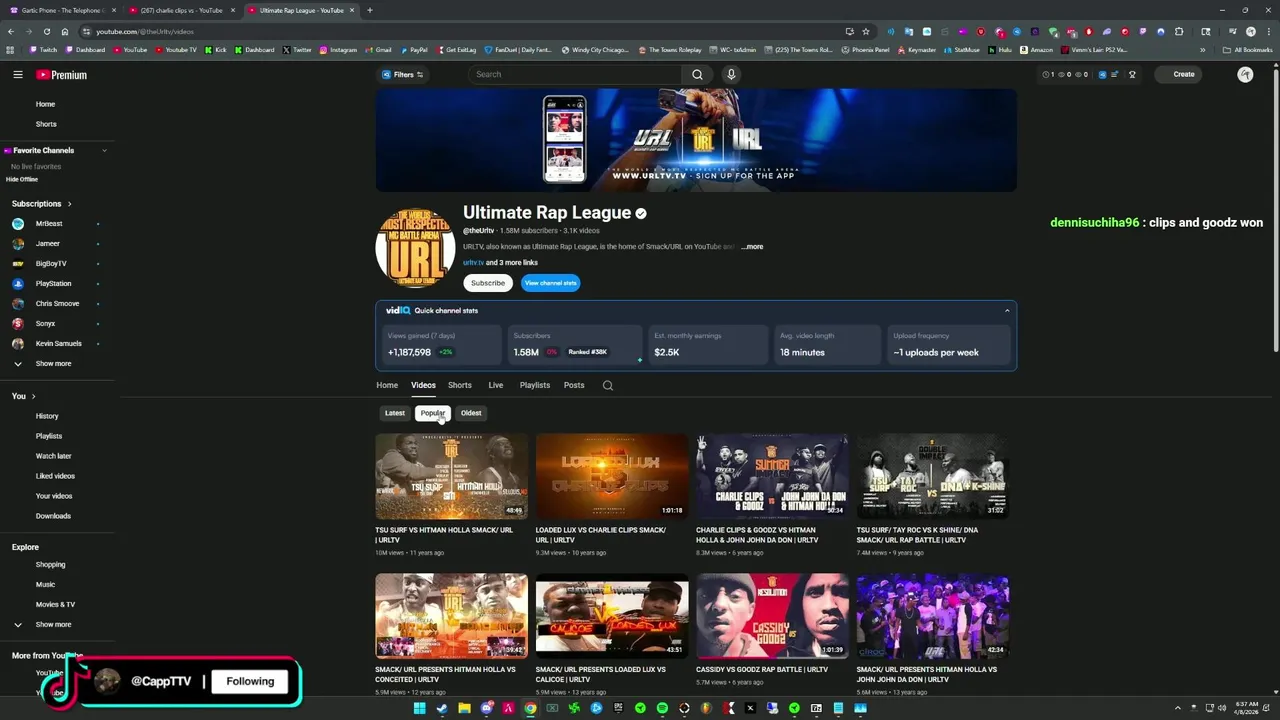Click the Subscribe button
Viewport: 1280px width, 720px height.
click(x=488, y=283)
